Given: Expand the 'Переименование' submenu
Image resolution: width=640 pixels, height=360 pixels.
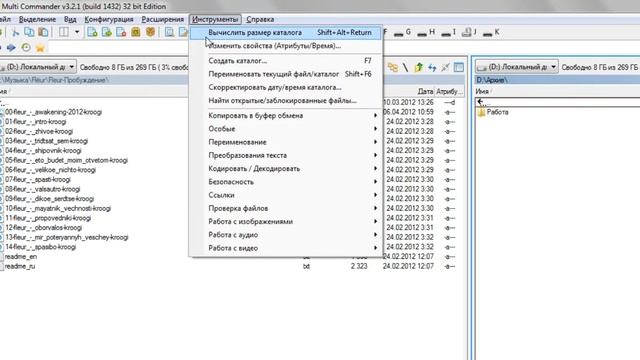Looking at the screenshot, I should pyautogui.click(x=286, y=142).
